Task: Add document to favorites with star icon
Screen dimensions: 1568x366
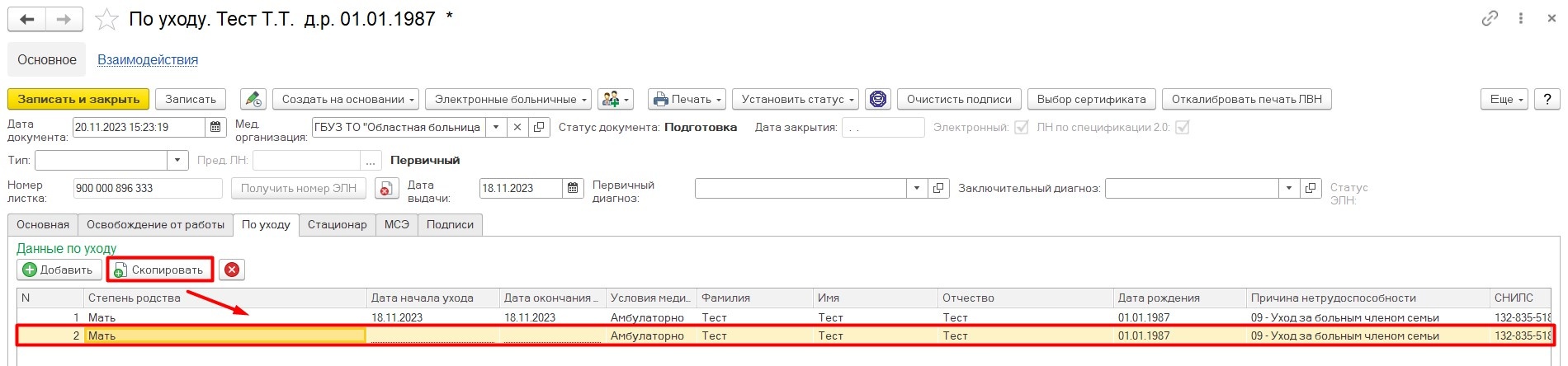Action: pos(107,19)
